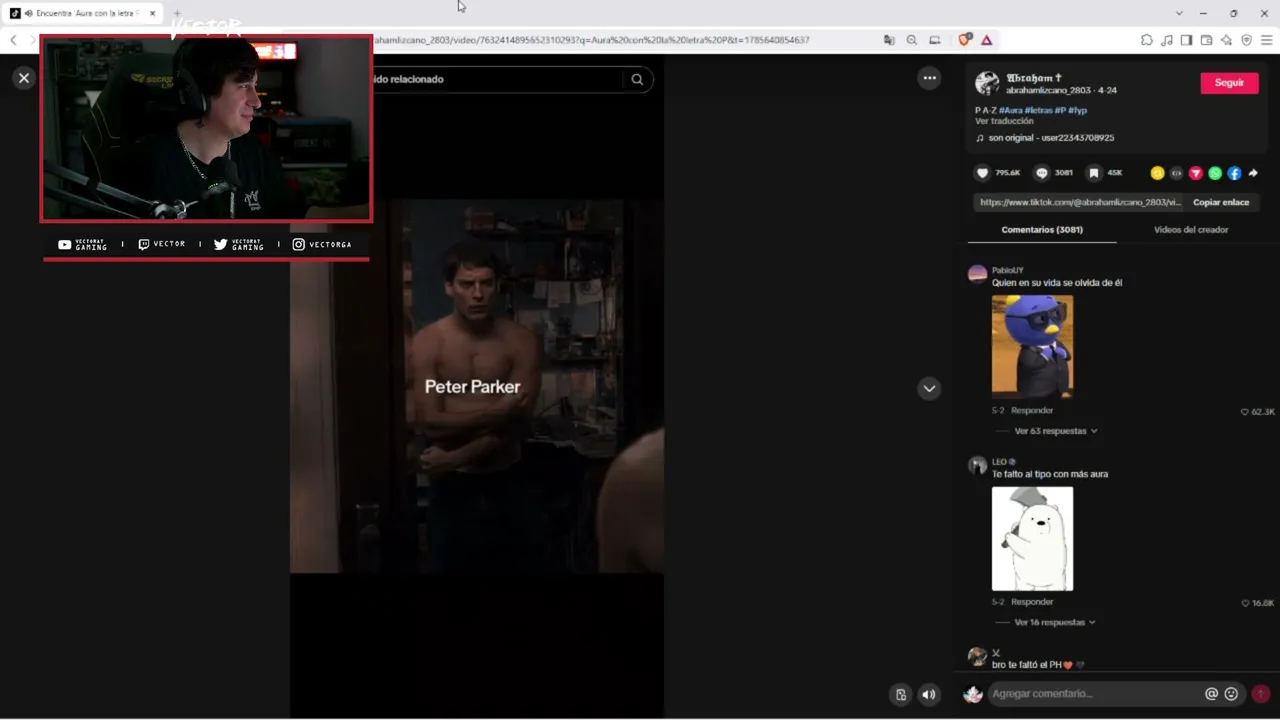
Task: Share the video to WhatsApp
Action: [x=1215, y=173]
